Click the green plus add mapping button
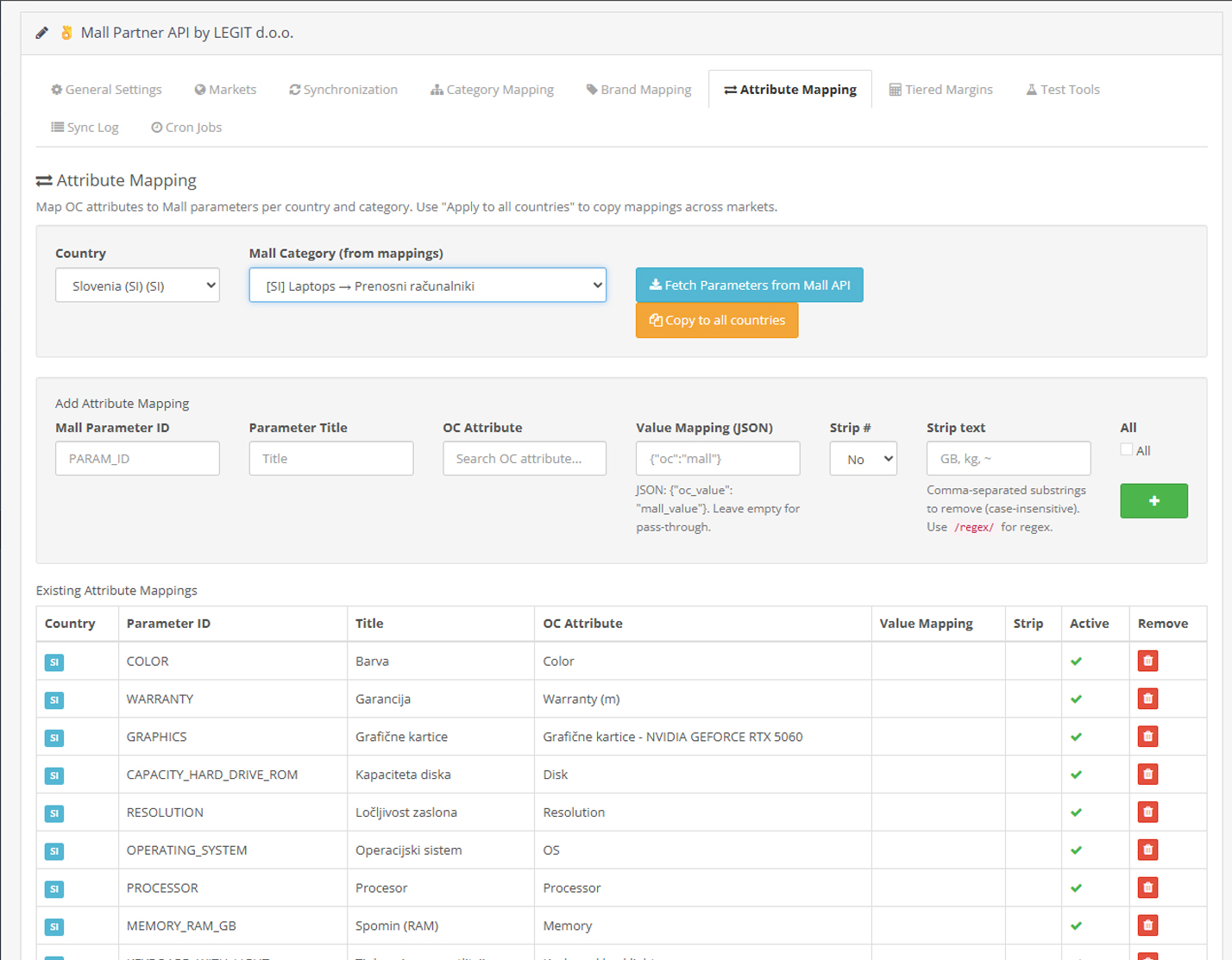The image size is (1232, 960). click(x=1153, y=501)
